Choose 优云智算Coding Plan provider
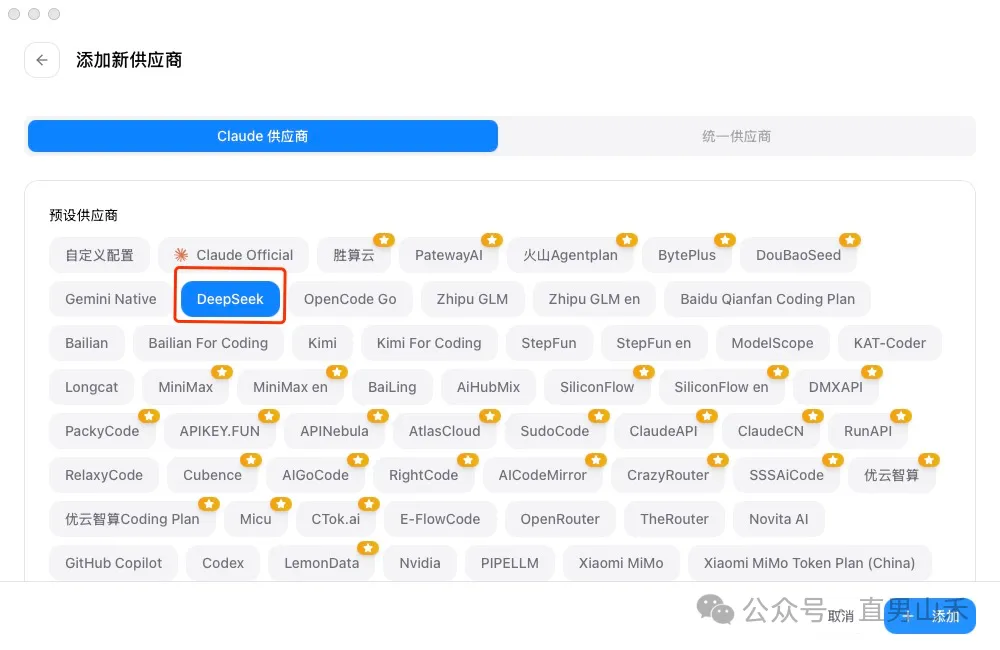1000x650 pixels. click(x=132, y=519)
